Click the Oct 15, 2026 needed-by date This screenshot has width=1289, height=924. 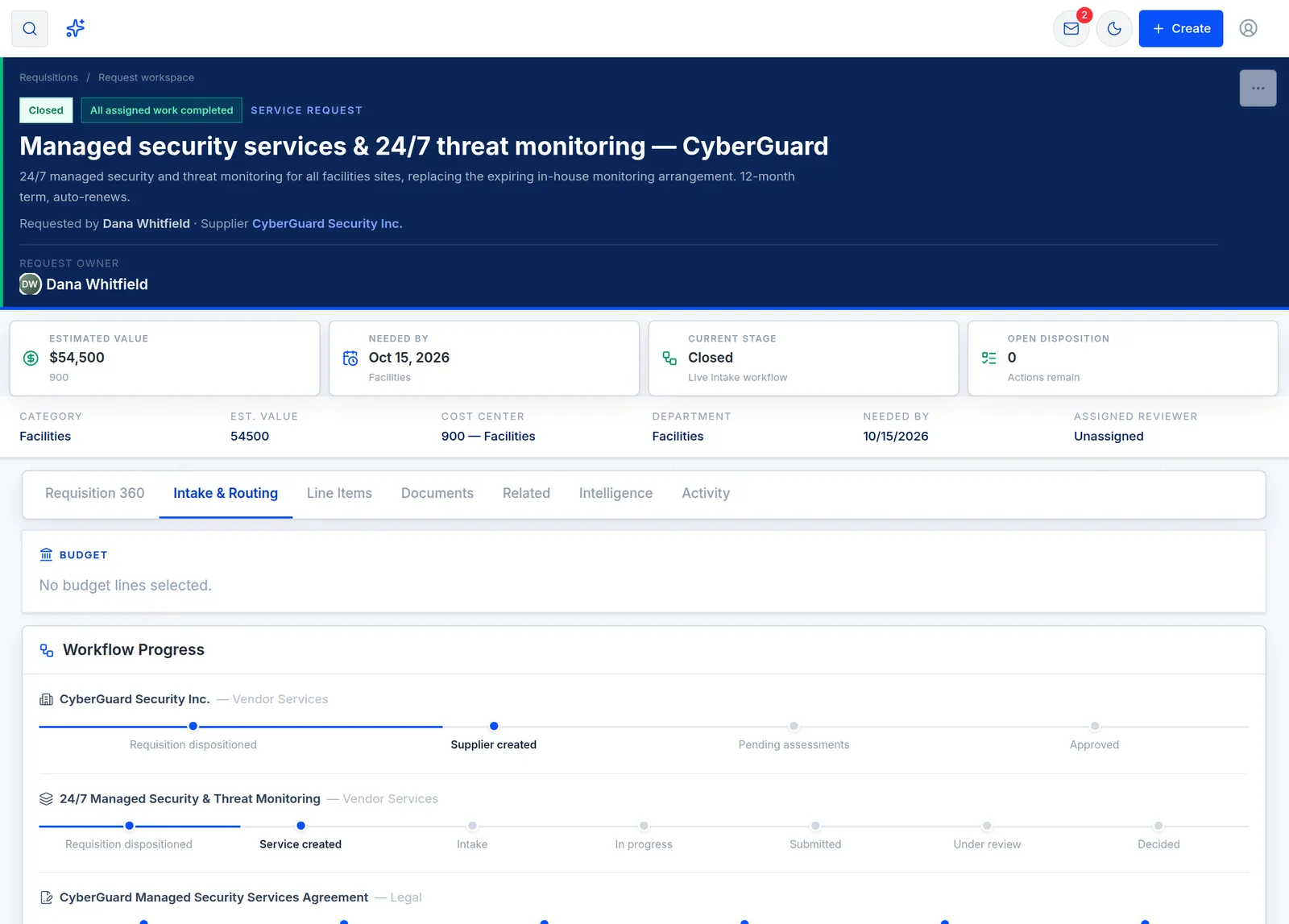click(x=409, y=358)
